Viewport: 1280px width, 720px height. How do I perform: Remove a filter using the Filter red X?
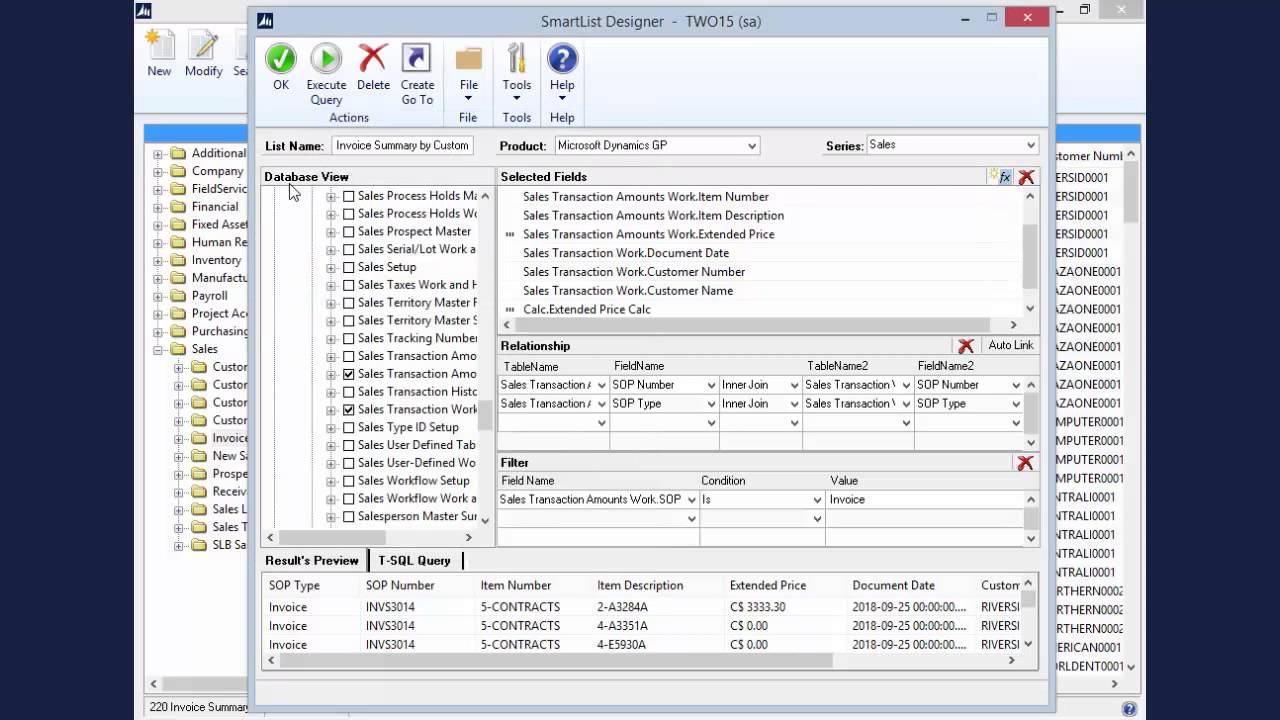coord(1025,463)
